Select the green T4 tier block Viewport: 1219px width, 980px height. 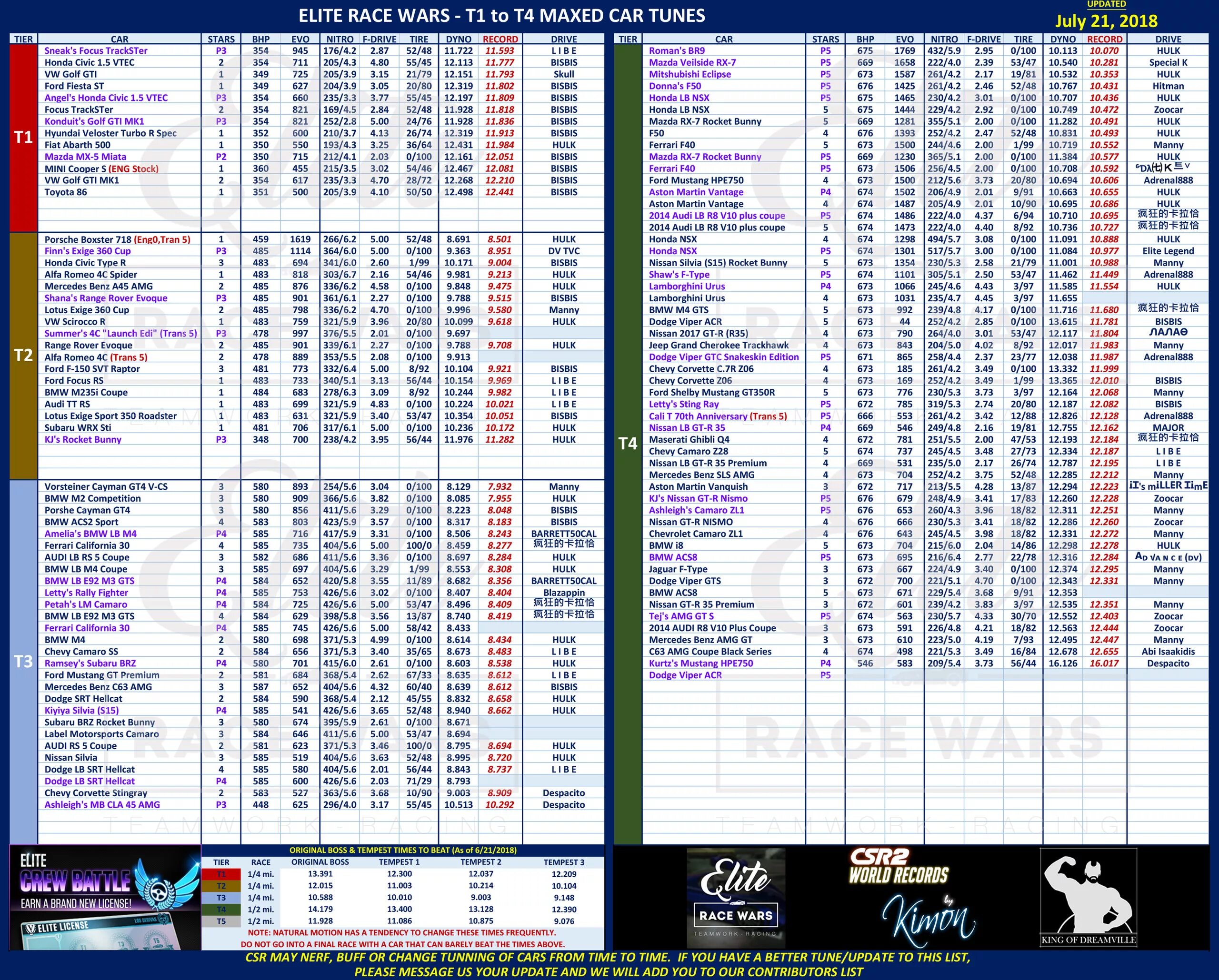pyautogui.click(x=628, y=444)
